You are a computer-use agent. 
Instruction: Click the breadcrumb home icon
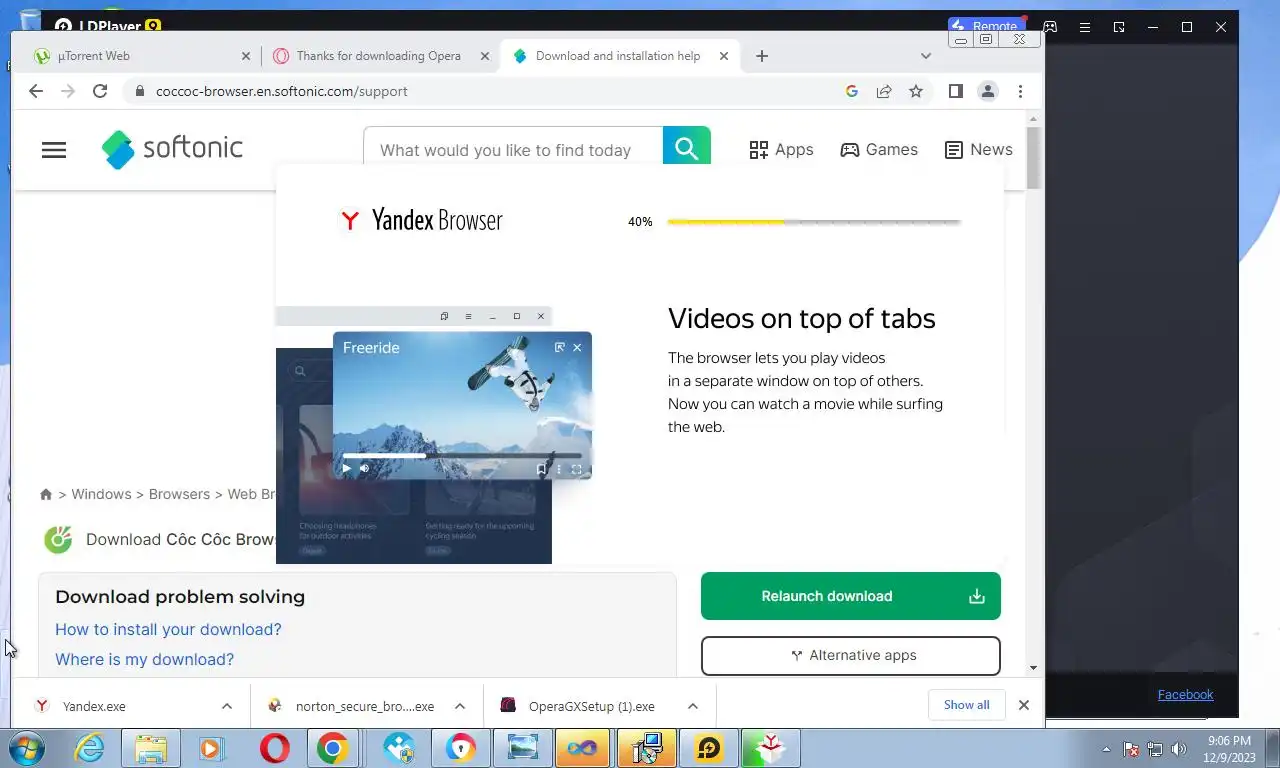pyautogui.click(x=46, y=494)
